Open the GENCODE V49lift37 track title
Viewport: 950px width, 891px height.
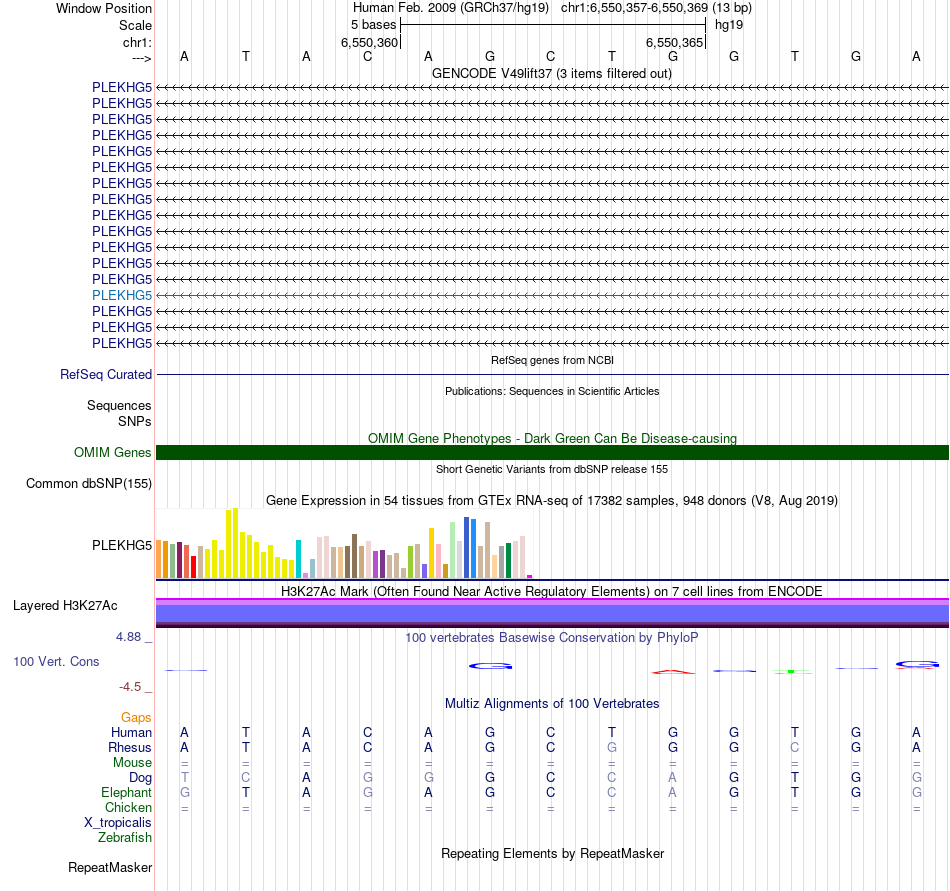point(552,73)
